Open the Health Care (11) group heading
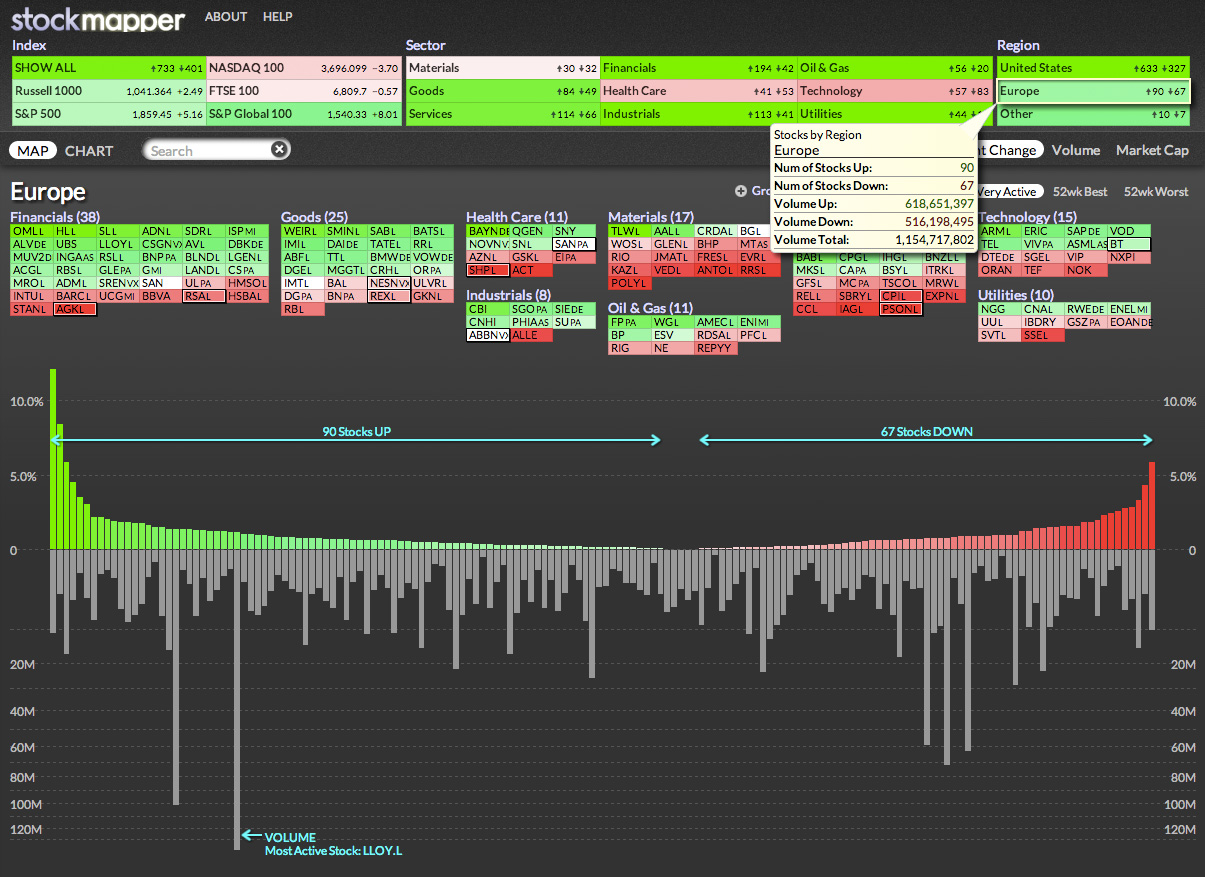Image resolution: width=1205 pixels, height=877 pixels. coord(517,217)
